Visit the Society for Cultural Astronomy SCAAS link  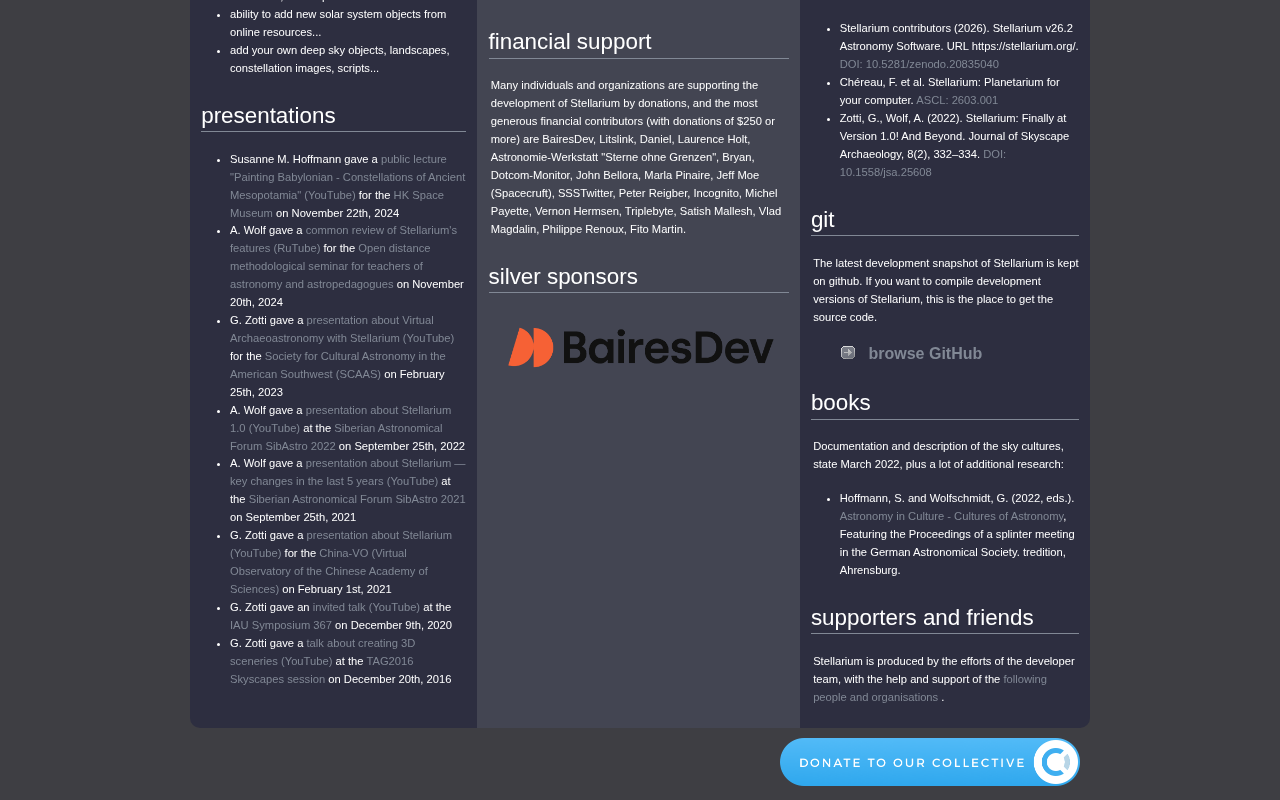338,365
